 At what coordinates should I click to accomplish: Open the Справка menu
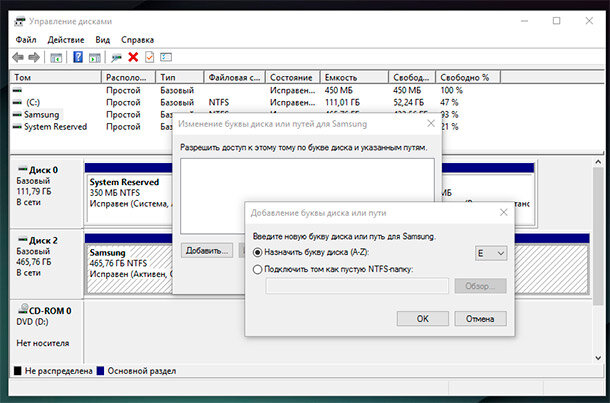[137, 40]
